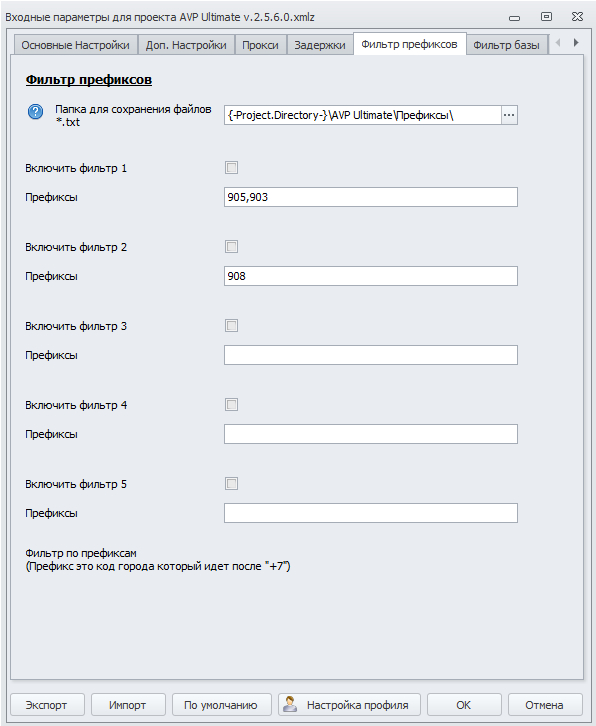Click the folder path input field
The image size is (596, 726).
pos(363,115)
